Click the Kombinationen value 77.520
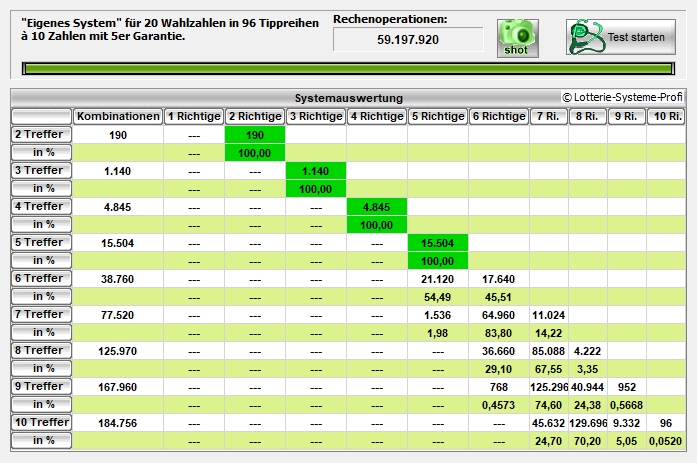The image size is (697, 463). 117,315
